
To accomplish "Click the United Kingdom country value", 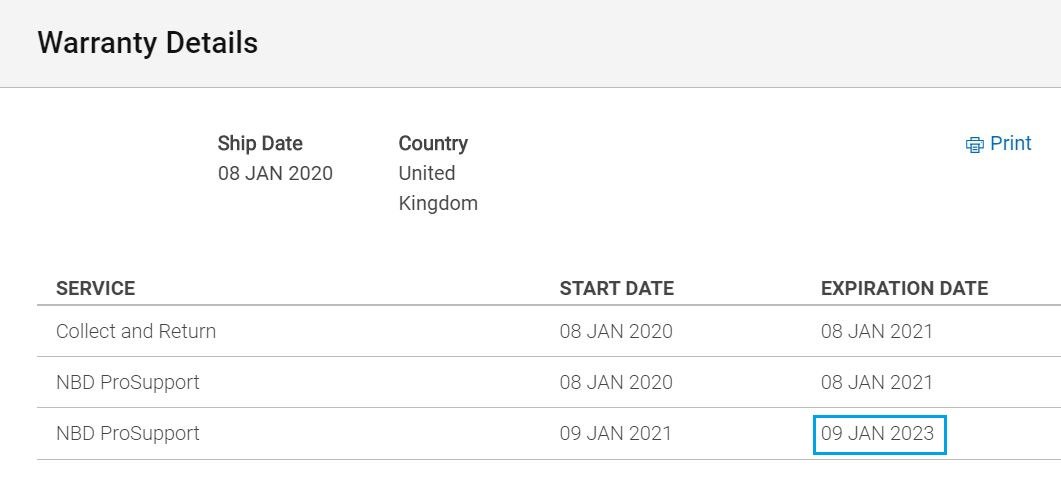I will [438, 188].
